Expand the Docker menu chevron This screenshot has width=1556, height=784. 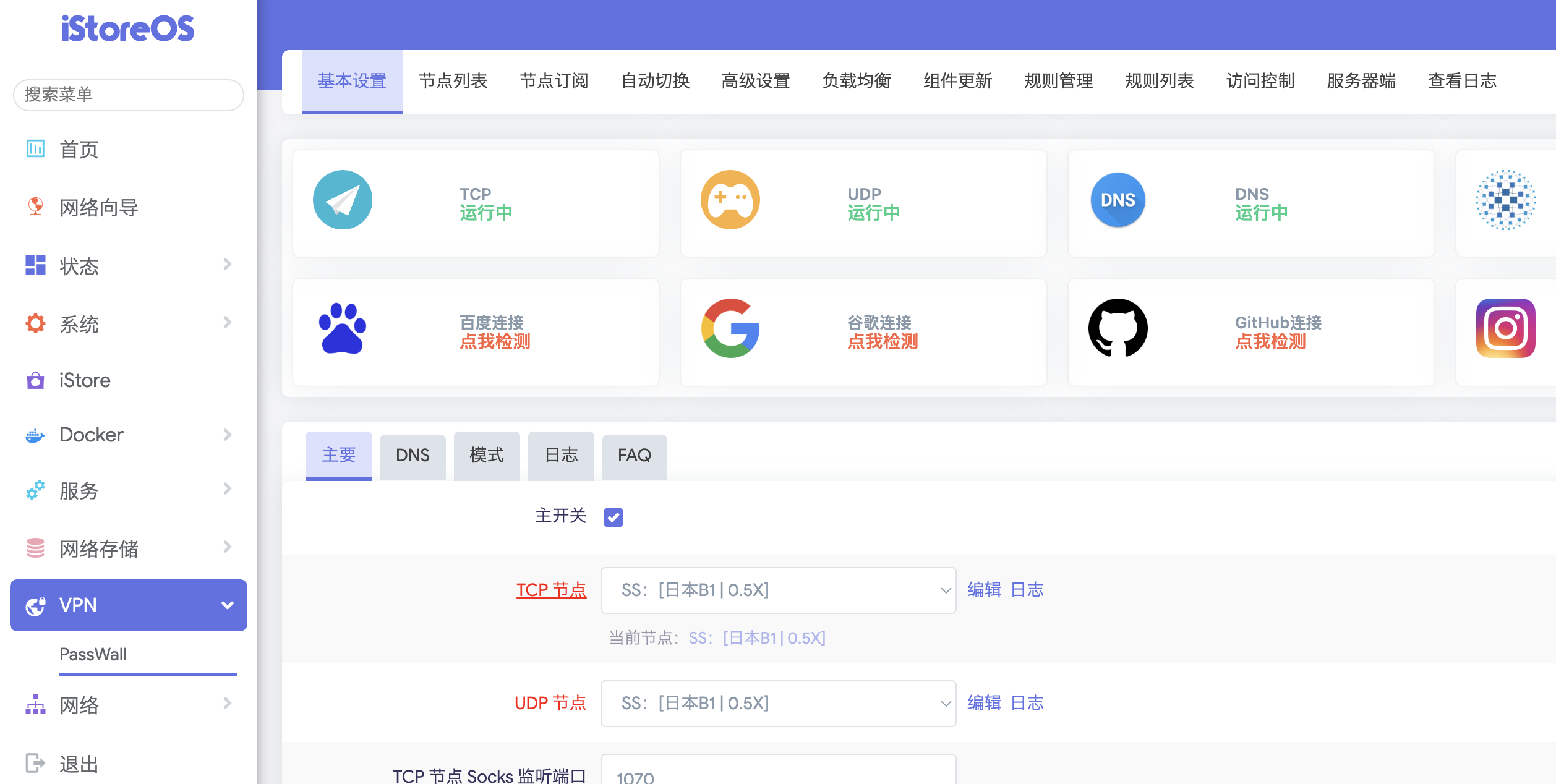click(228, 435)
